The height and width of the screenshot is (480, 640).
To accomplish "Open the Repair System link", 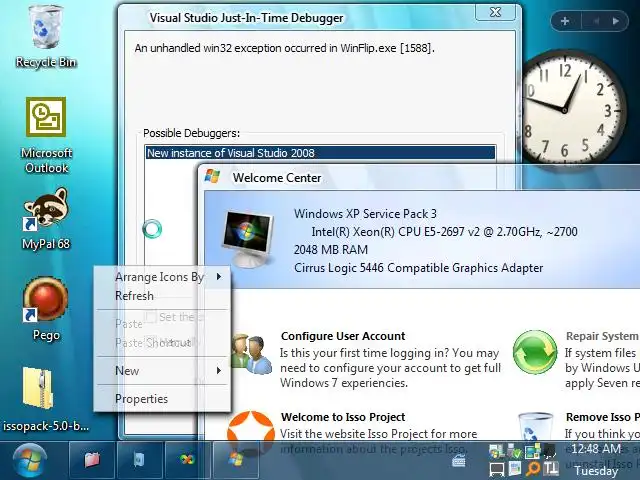I will click(x=602, y=336).
